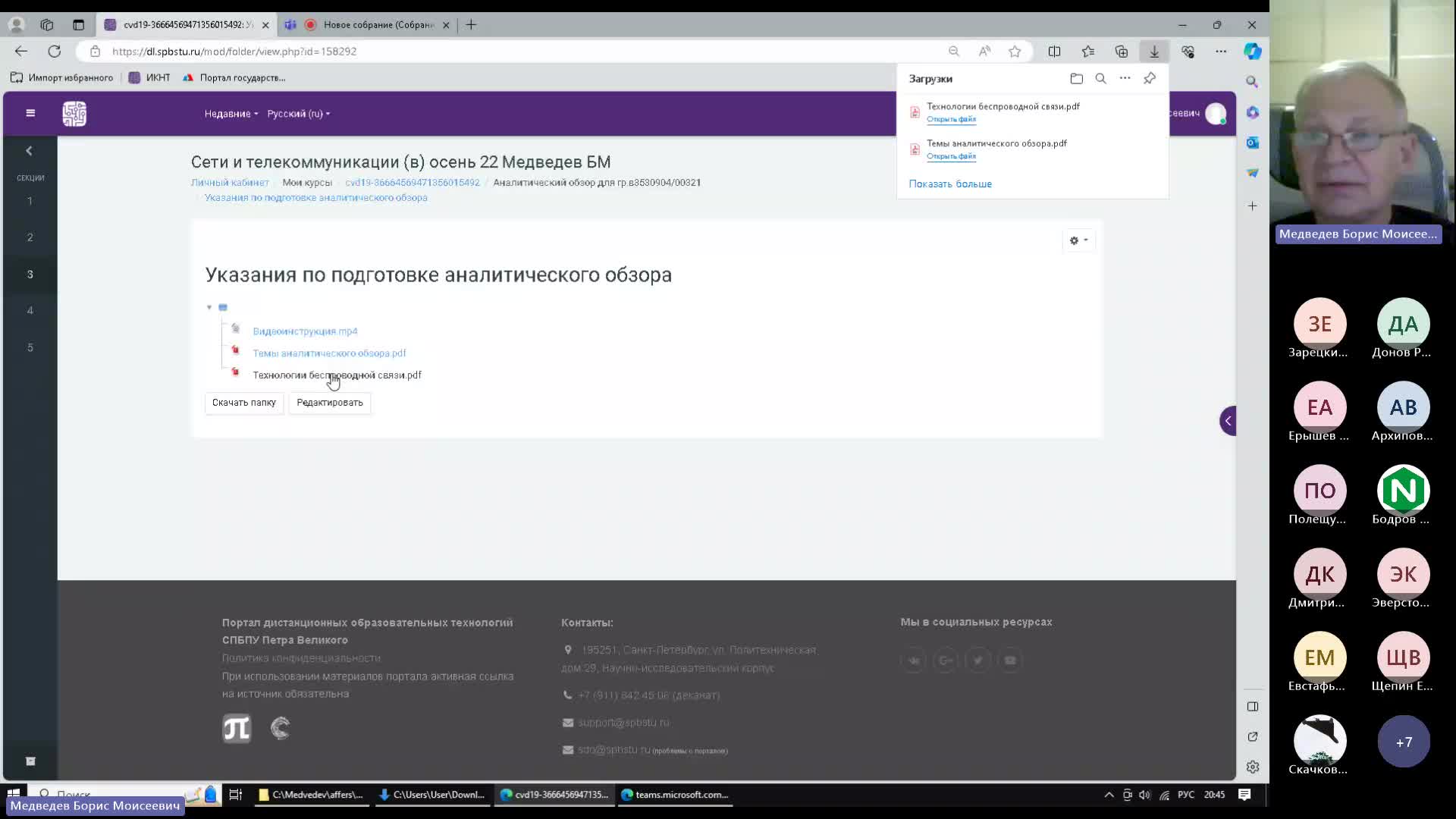Go to section 3 in sidebar
1456x819 pixels.
(x=30, y=275)
